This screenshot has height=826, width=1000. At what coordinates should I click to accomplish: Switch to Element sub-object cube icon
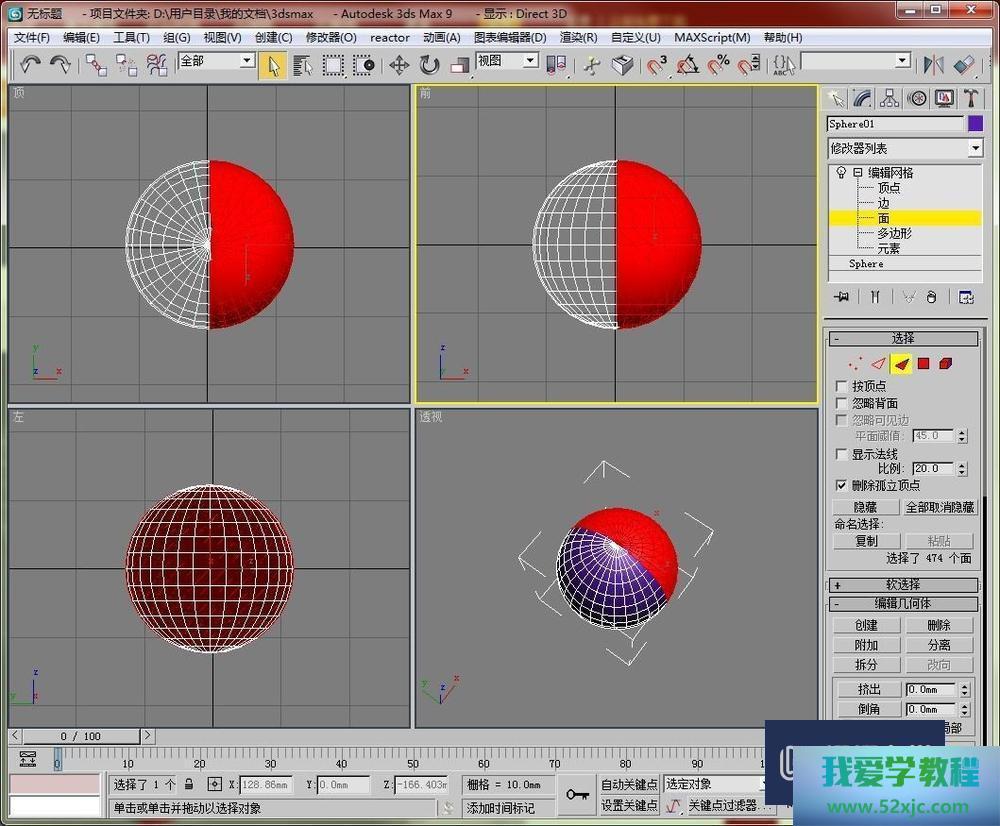pyautogui.click(x=946, y=364)
